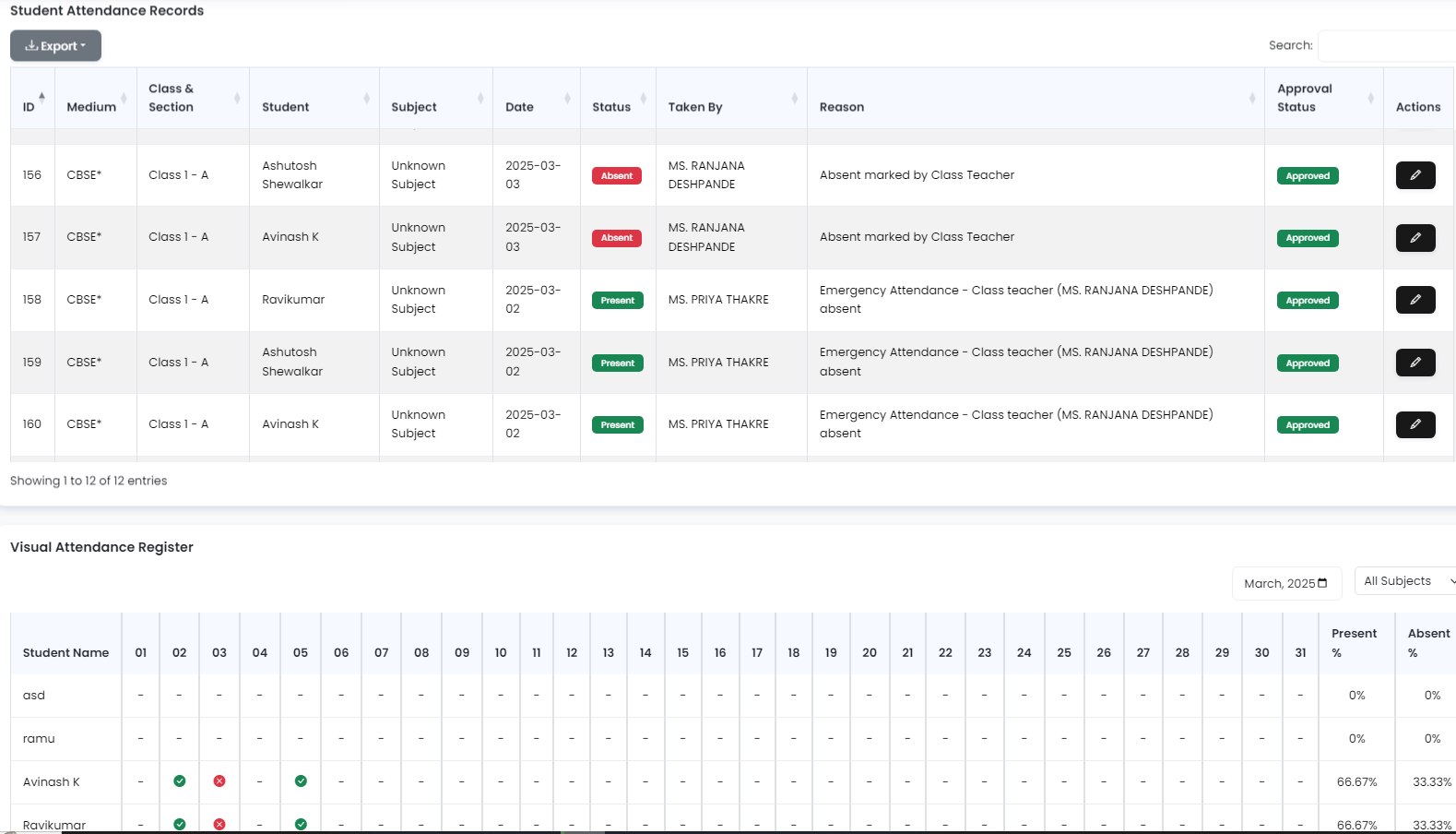Click the Present badge for record 160
1456x834 pixels.
(617, 425)
